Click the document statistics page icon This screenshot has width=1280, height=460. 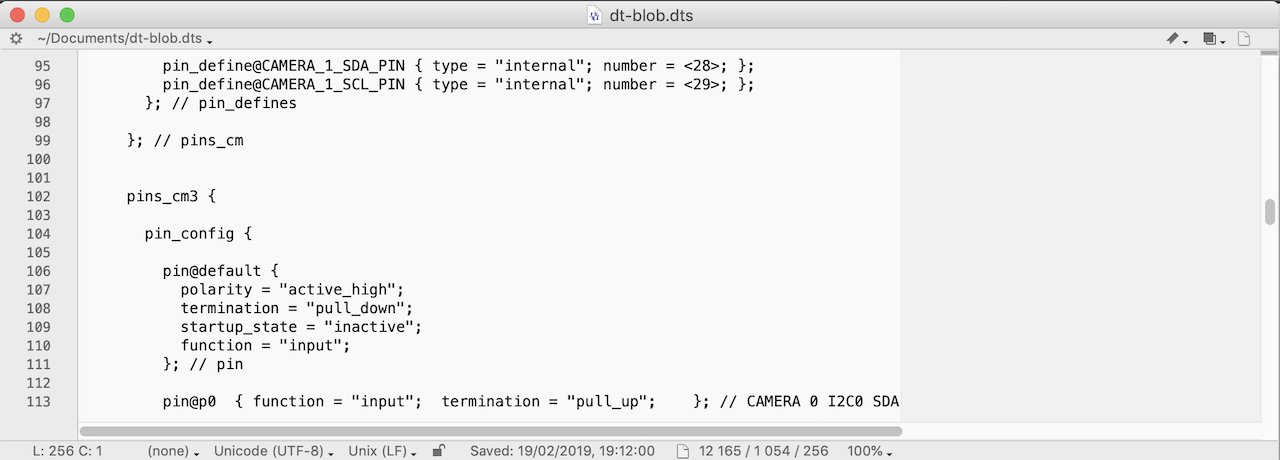pyautogui.click(x=683, y=451)
